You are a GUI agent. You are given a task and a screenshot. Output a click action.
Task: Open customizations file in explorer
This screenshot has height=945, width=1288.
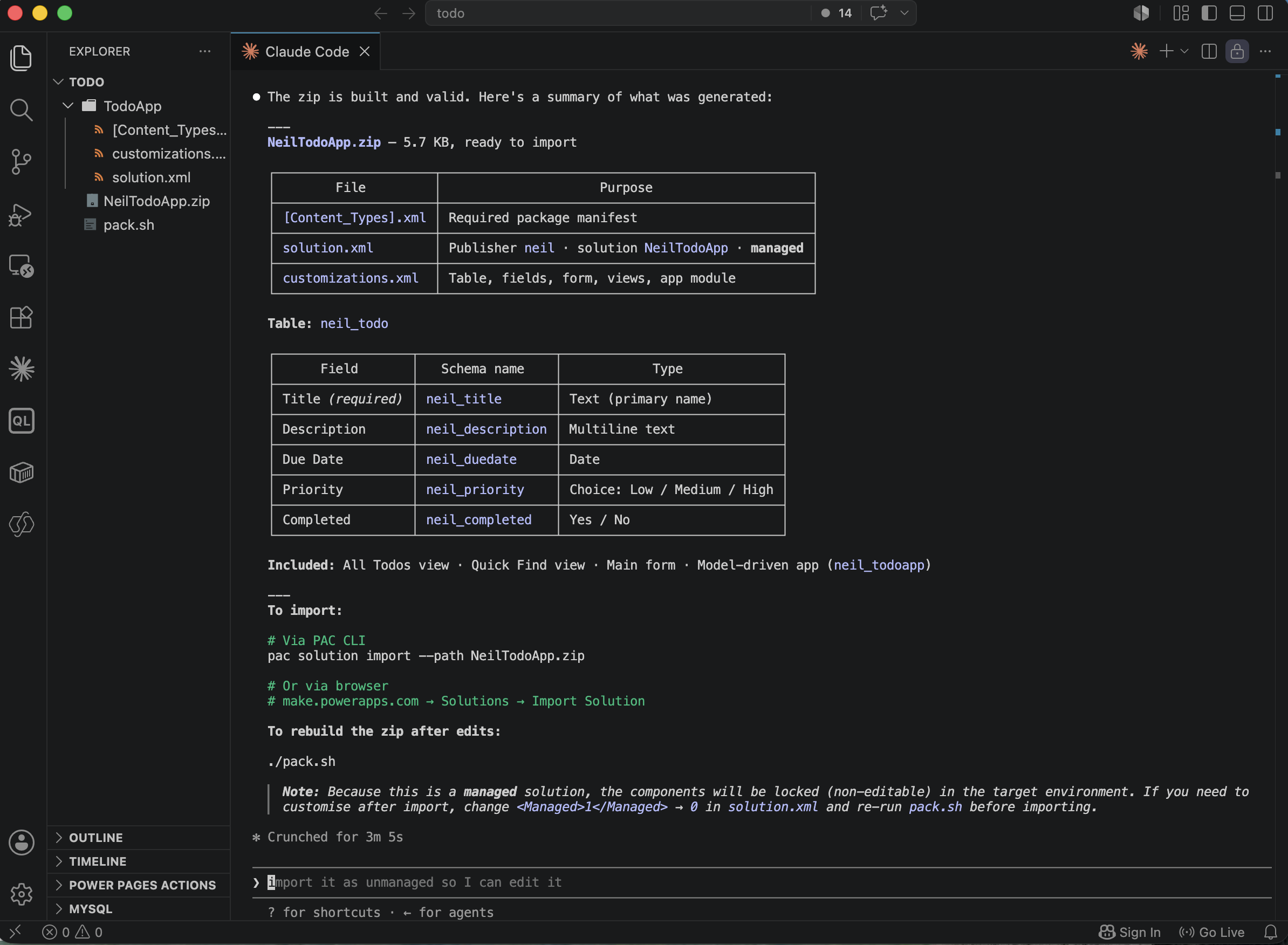click(160, 154)
